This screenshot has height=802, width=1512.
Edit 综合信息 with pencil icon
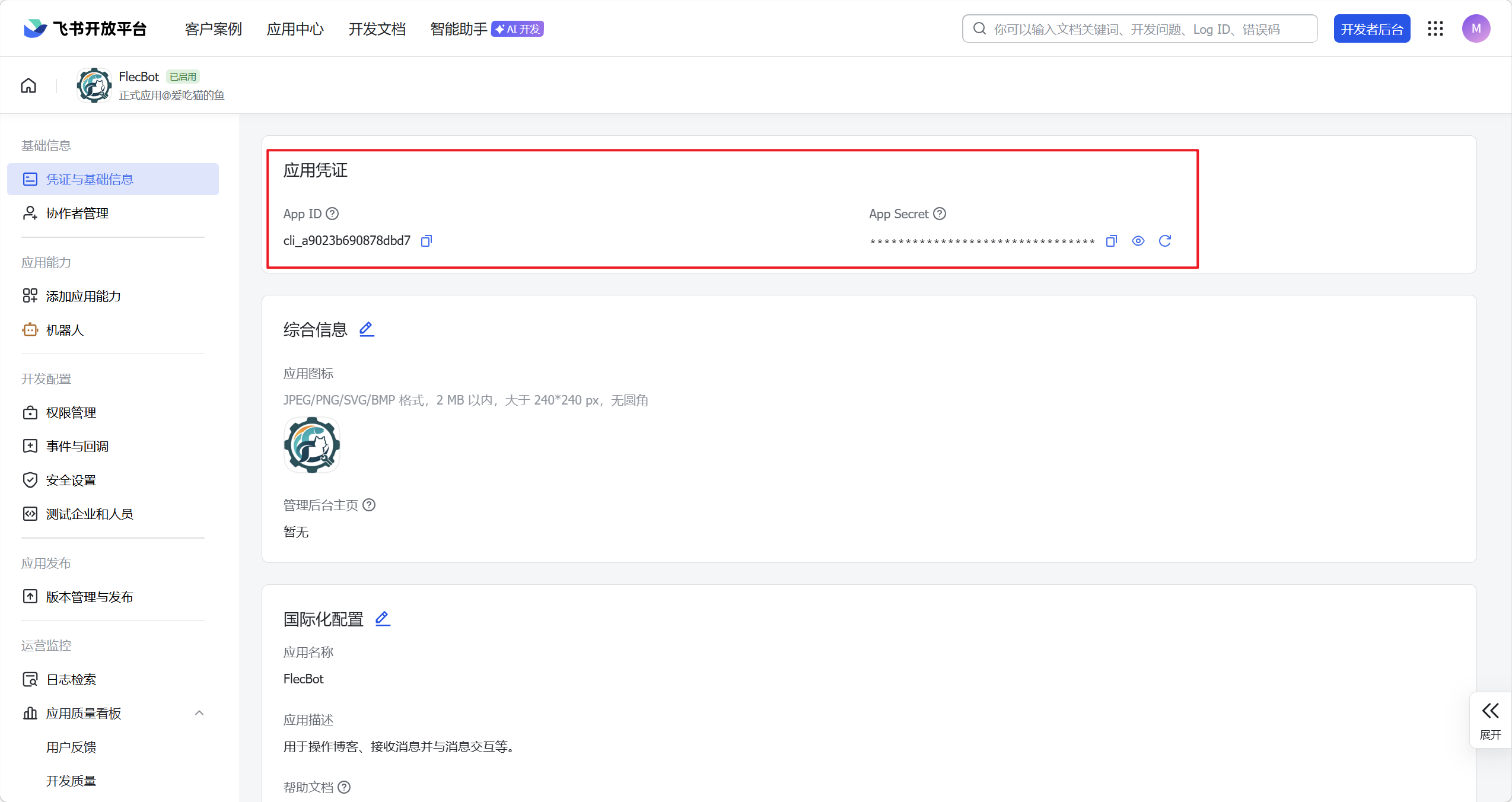(367, 329)
